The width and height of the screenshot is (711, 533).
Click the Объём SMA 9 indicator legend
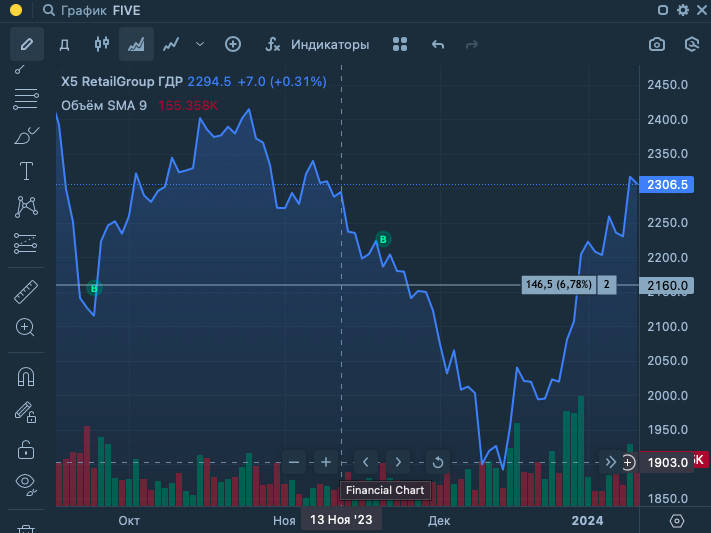pos(104,106)
